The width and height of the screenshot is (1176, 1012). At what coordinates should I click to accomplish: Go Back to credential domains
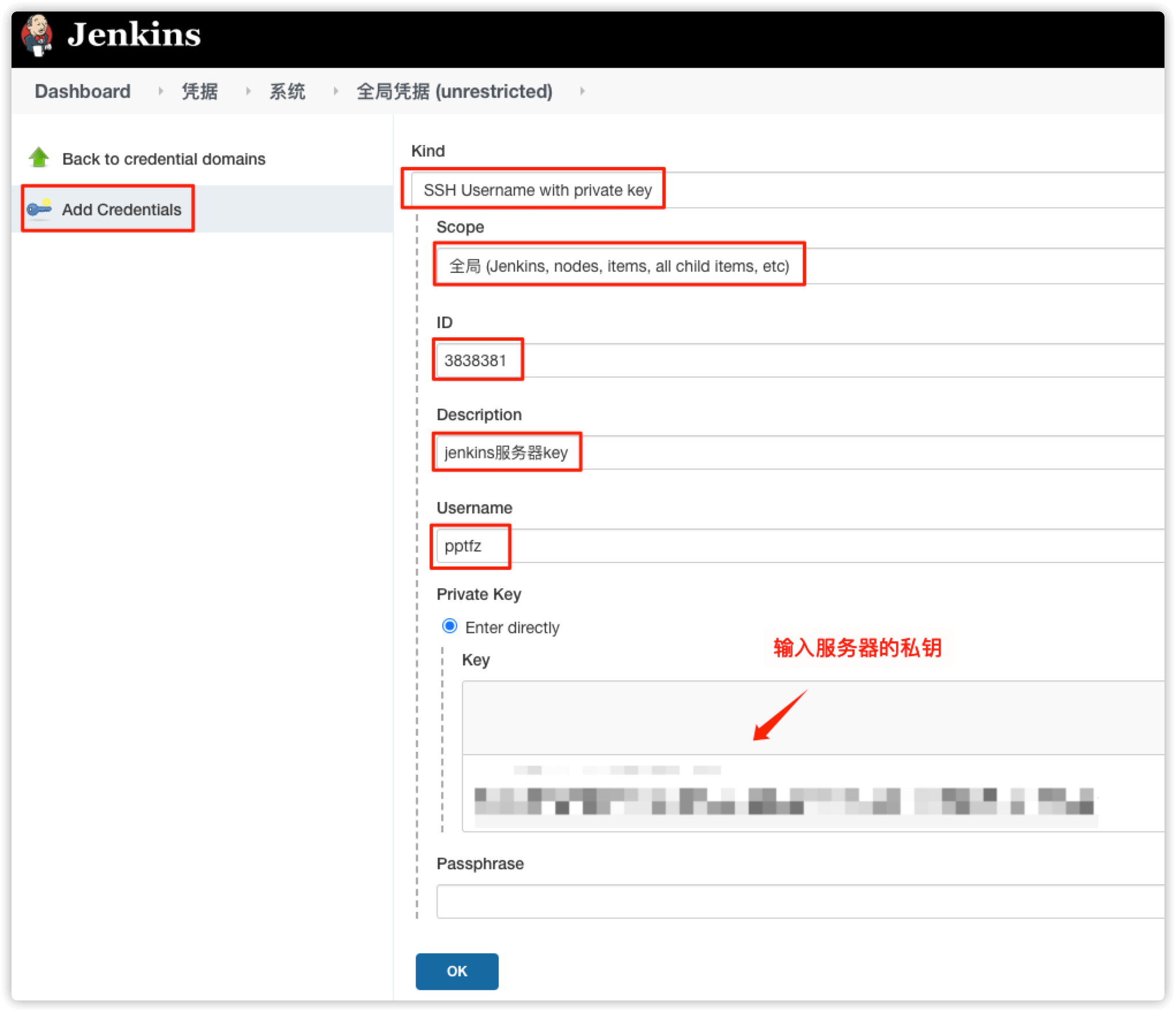(x=164, y=159)
